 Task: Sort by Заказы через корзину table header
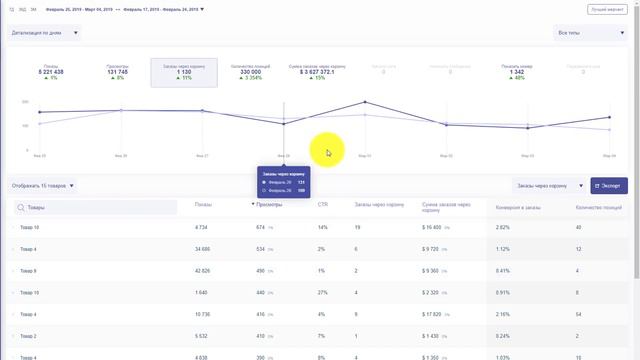(x=379, y=204)
